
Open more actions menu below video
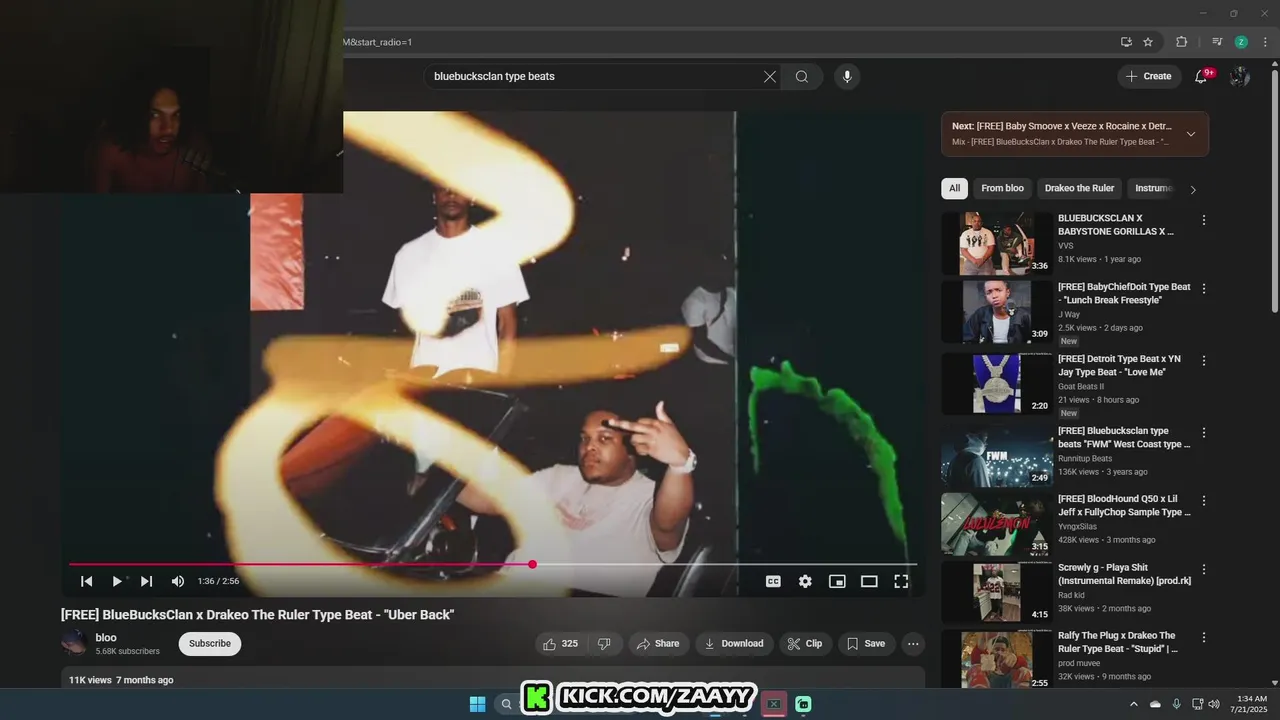pos(913,644)
